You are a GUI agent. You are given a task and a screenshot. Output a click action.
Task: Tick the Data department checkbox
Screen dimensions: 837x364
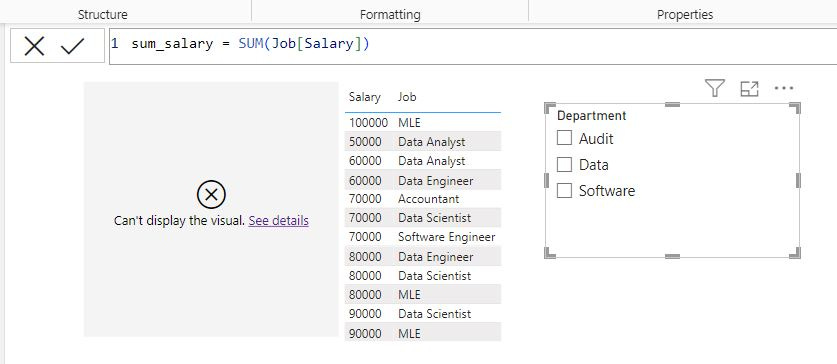click(564, 164)
